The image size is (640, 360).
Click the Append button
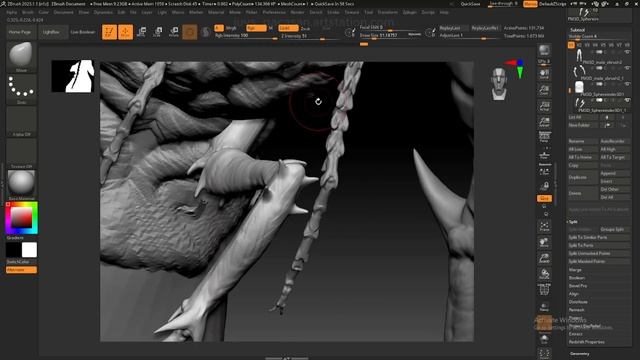click(615, 173)
